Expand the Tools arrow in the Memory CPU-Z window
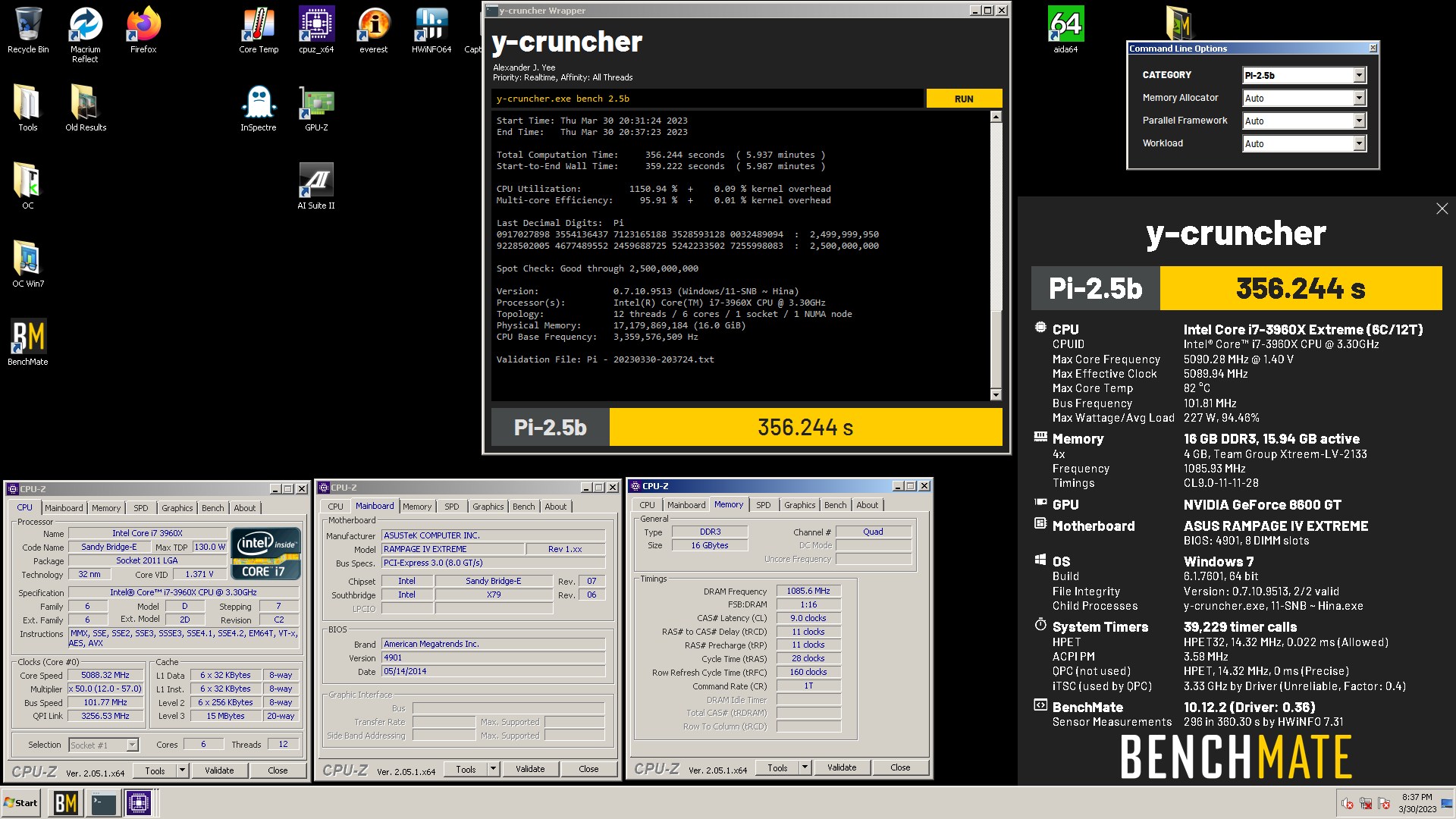This screenshot has height=819, width=1456. click(805, 767)
